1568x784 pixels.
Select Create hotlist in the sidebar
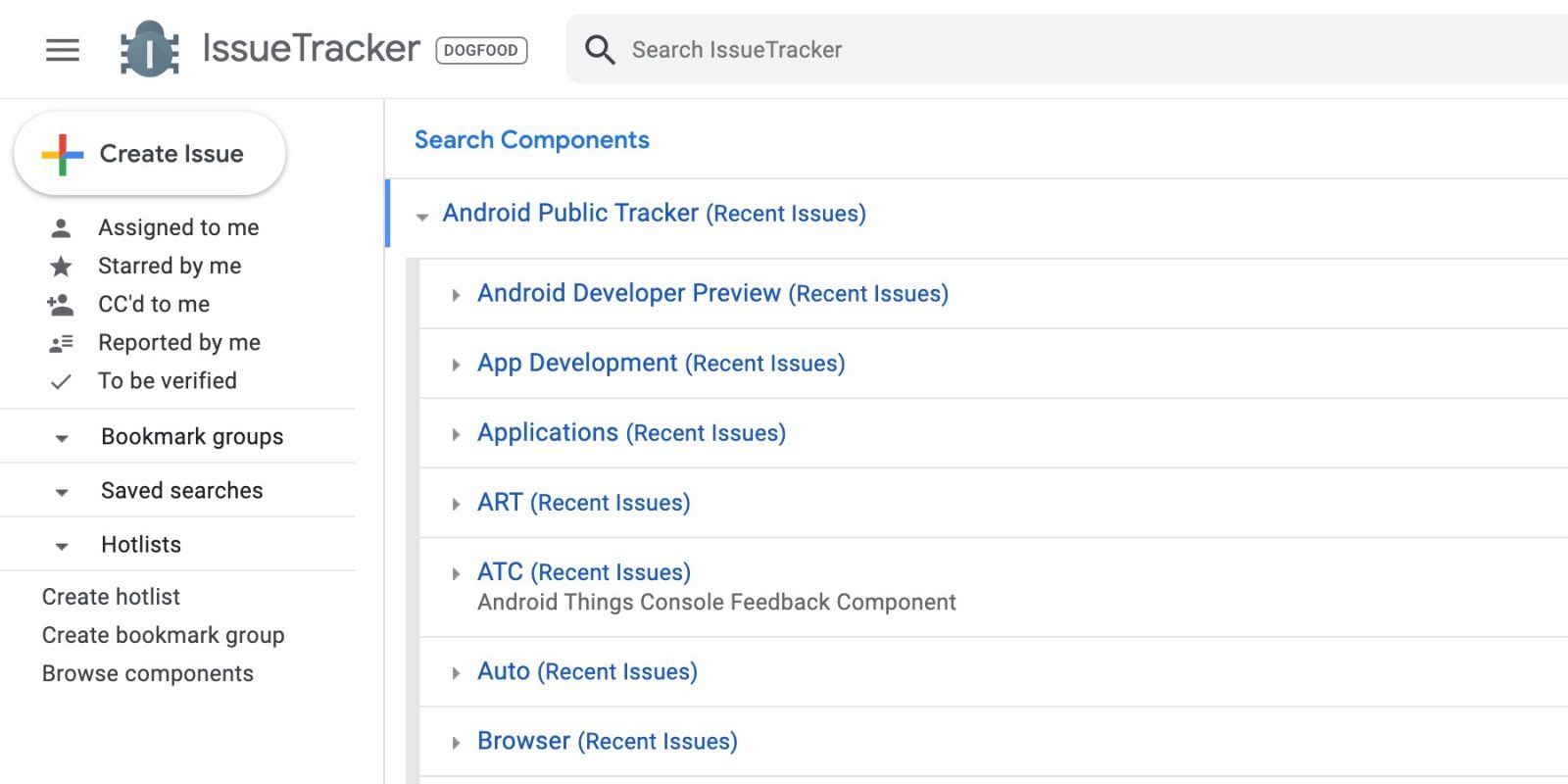click(111, 597)
